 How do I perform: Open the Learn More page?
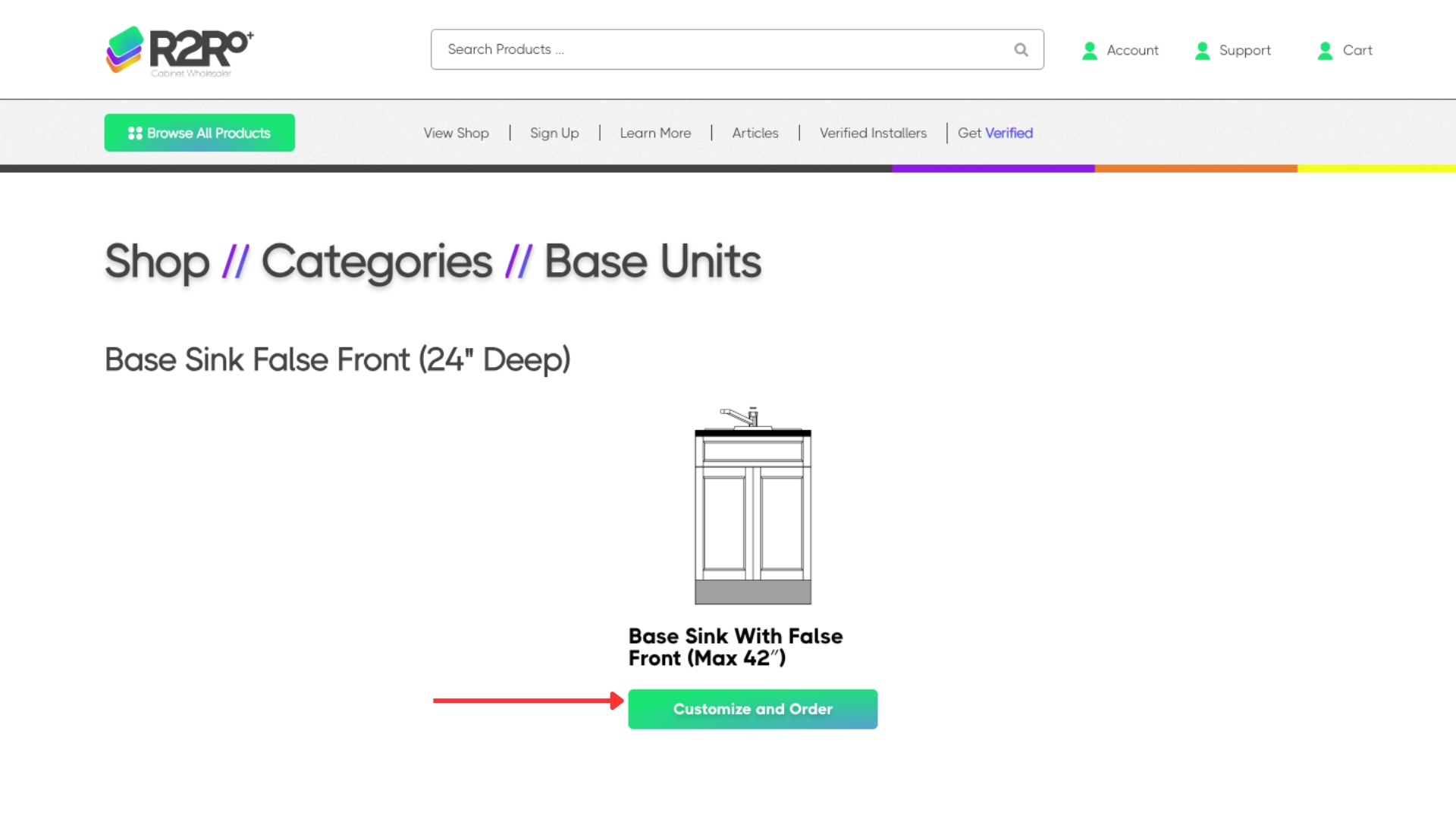(x=655, y=133)
